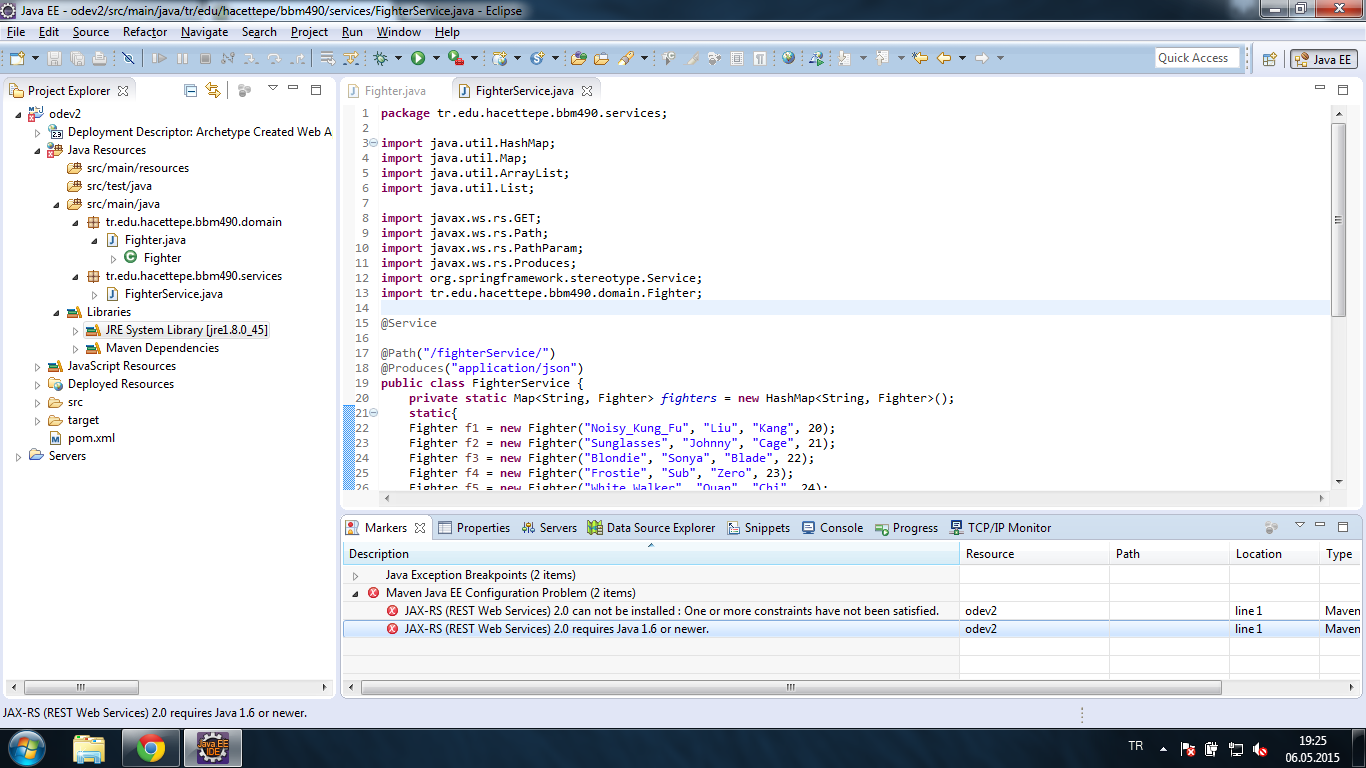Open the Refactor menu
Screen dimensions: 1366x768
click(145, 32)
